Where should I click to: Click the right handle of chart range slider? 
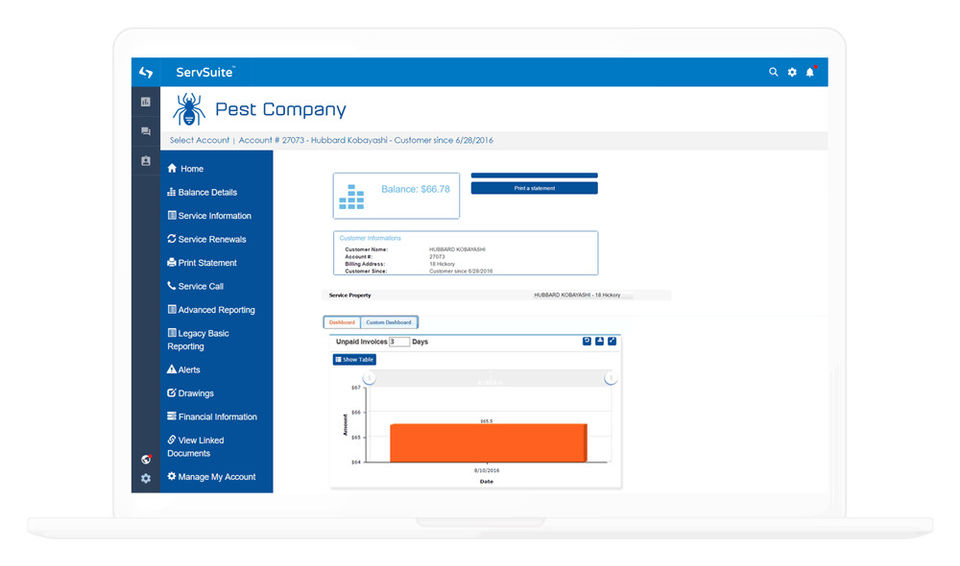pos(610,379)
